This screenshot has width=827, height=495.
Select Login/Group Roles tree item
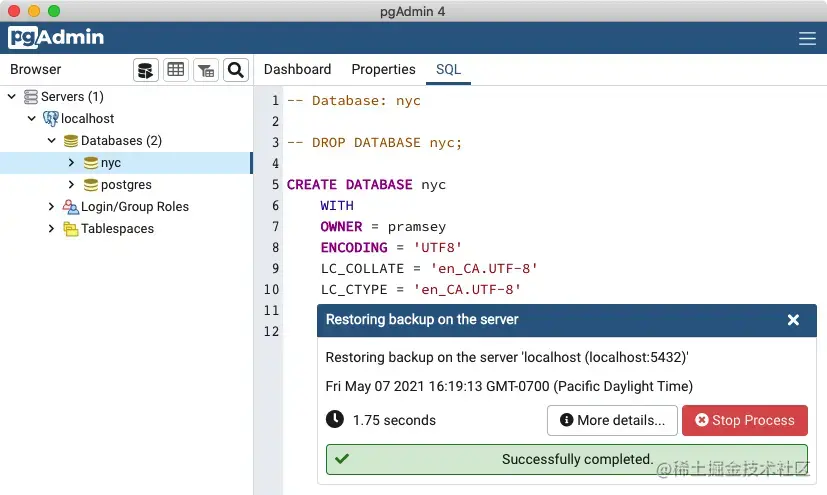click(x=135, y=207)
